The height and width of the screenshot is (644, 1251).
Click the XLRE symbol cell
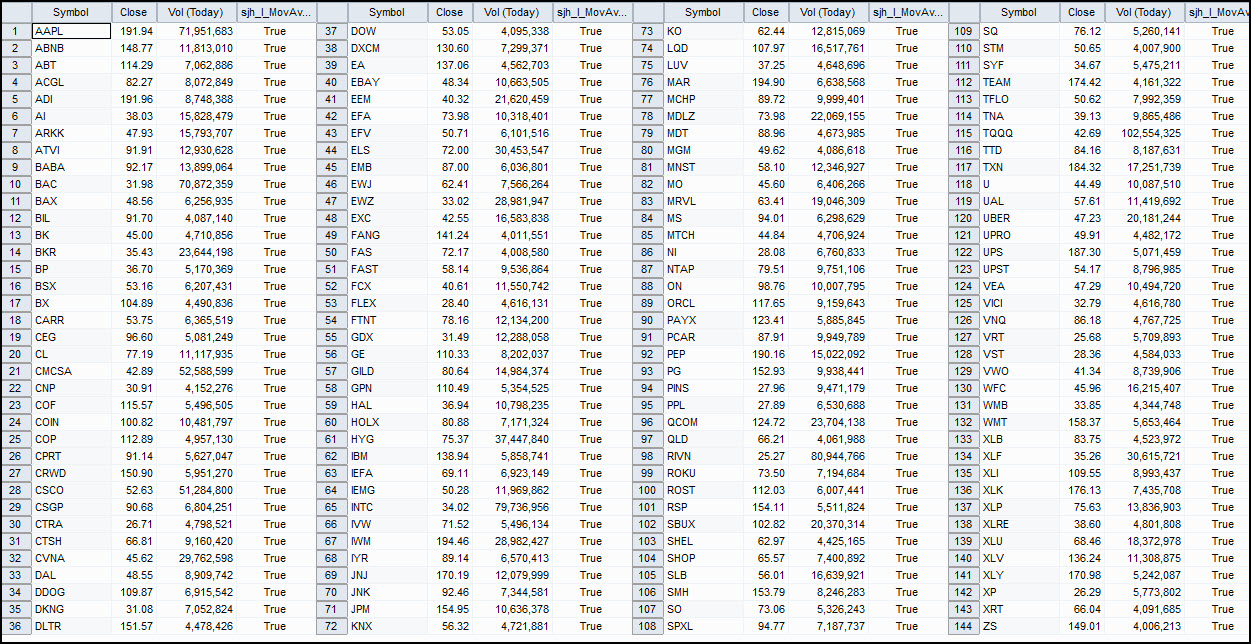pyautogui.click(x=1019, y=524)
